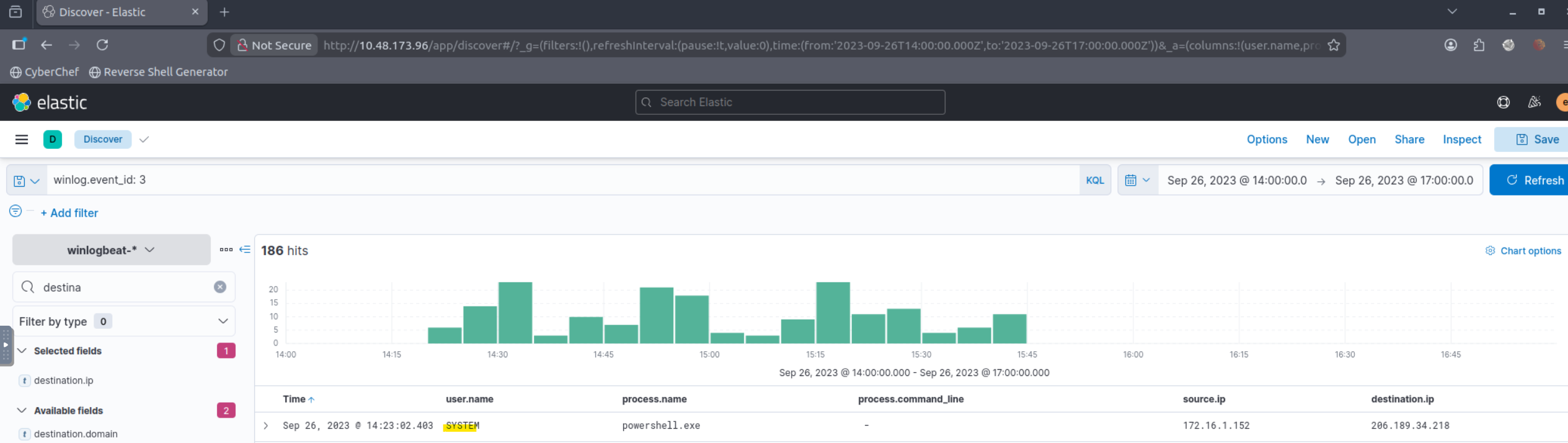This screenshot has width=1568, height=443.
Task: Collapse the Selected fields section
Action: coord(22,351)
